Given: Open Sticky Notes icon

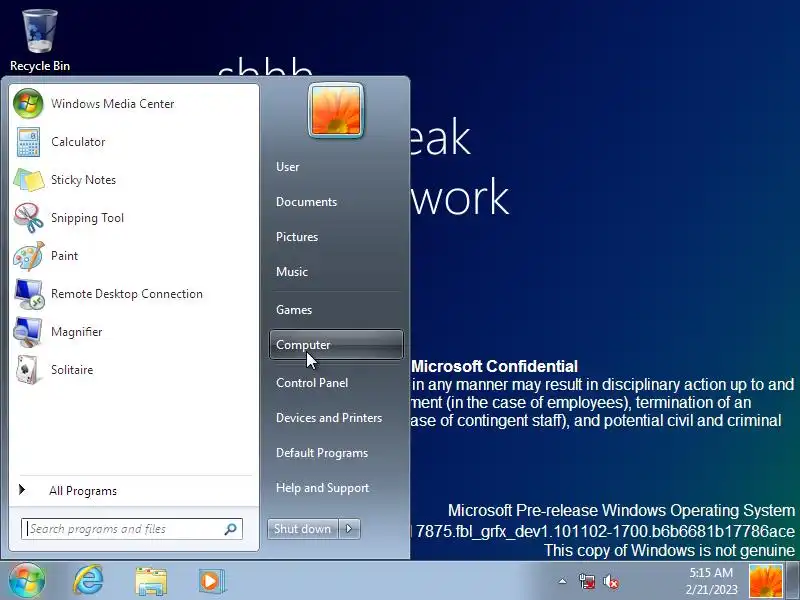Looking at the screenshot, I should click(x=28, y=180).
